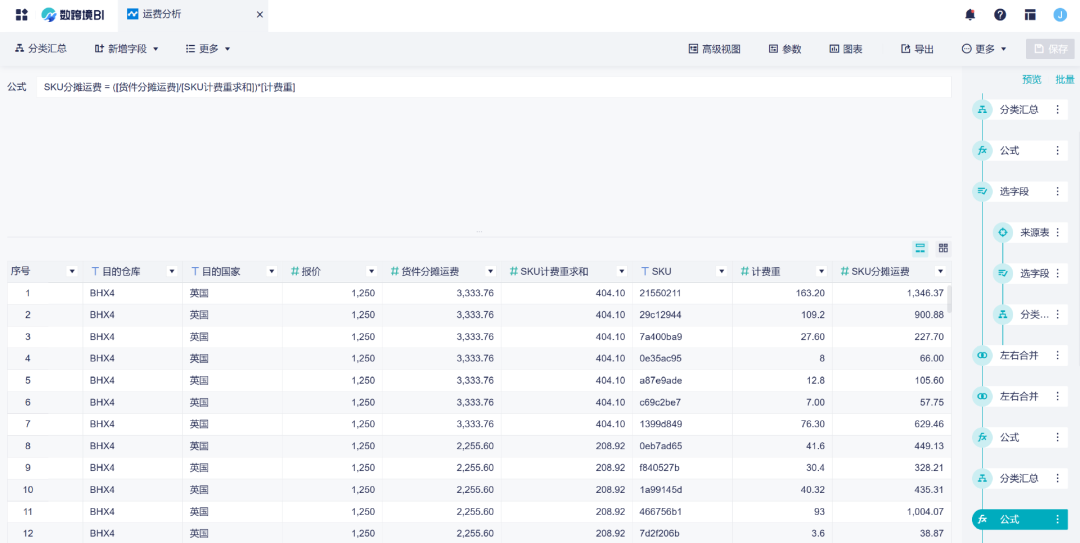Click the first 左右合并 step icon
The image size is (1080, 543).
click(x=982, y=356)
